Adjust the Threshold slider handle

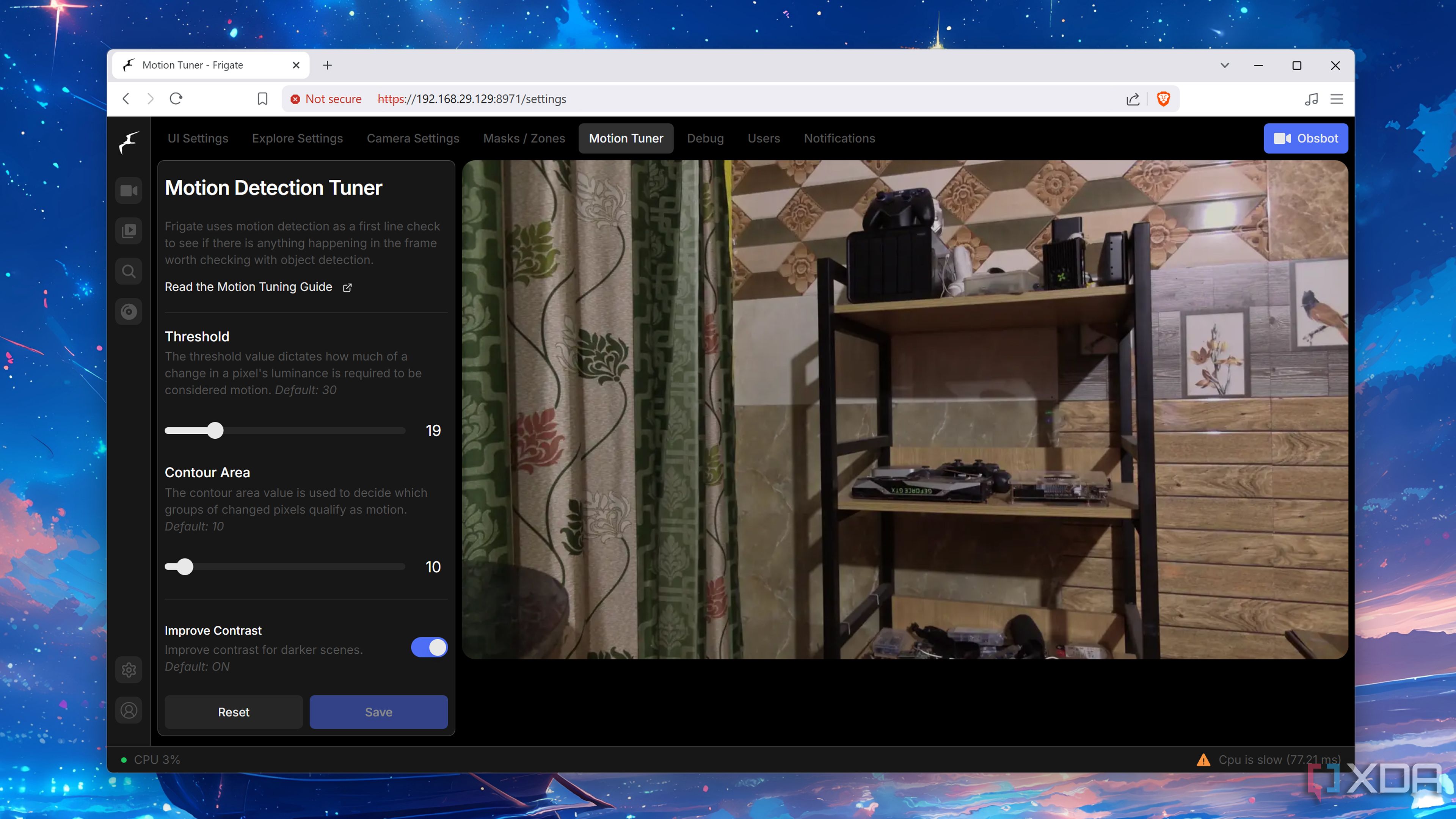click(x=215, y=430)
